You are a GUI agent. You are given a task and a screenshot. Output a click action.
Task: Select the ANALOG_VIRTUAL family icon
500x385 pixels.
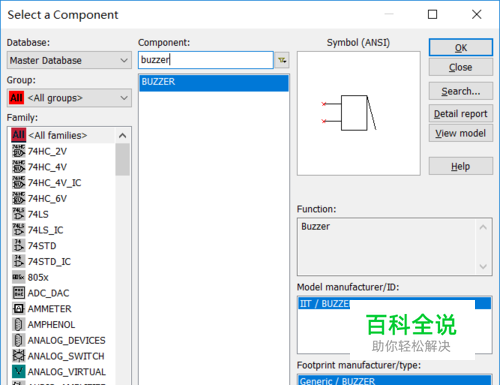pos(18,372)
